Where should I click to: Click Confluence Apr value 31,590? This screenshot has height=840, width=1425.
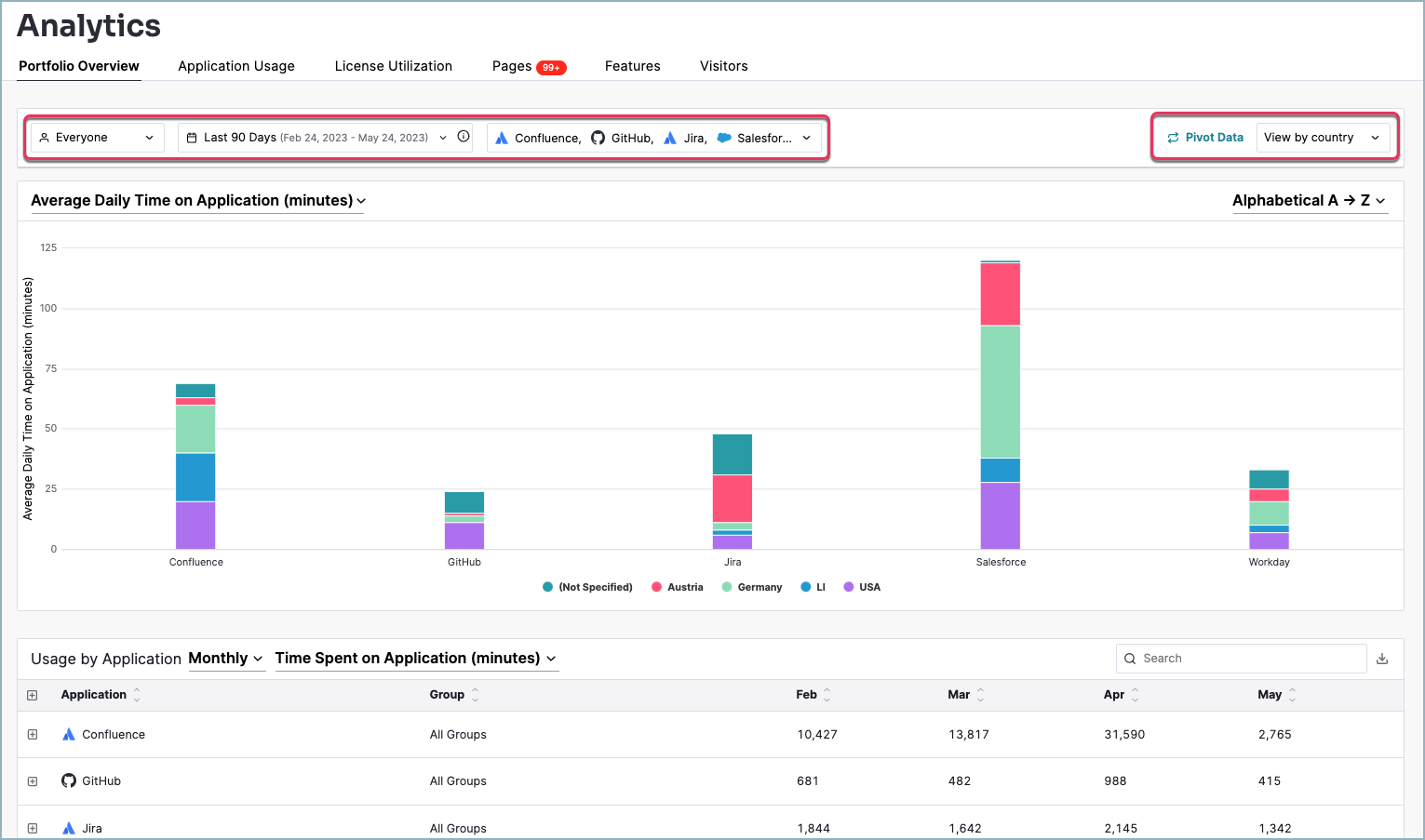tap(1124, 734)
